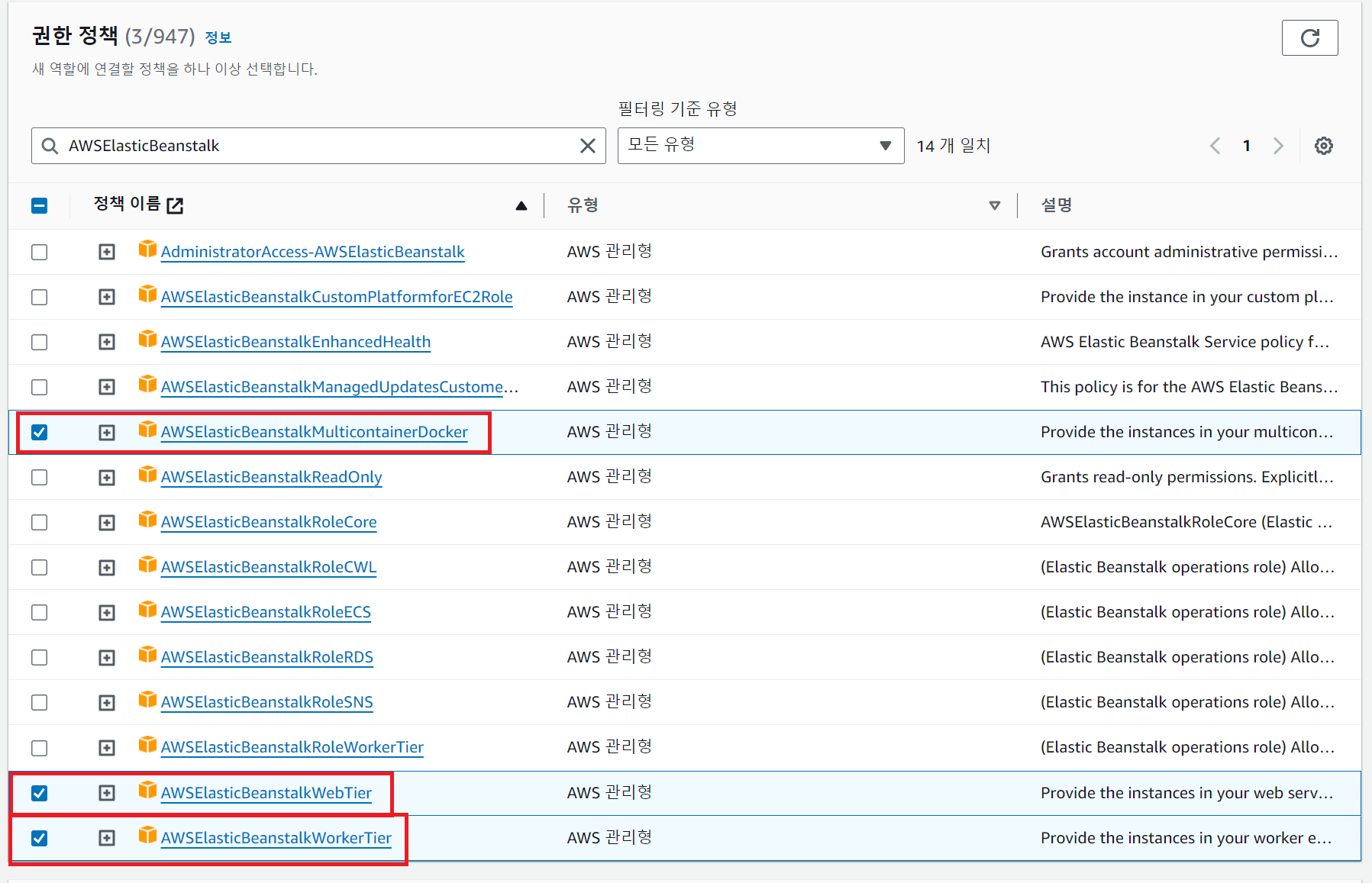This screenshot has height=883, width=1372.
Task: Click the external link icon beside 정책 이름
Action: click(175, 205)
